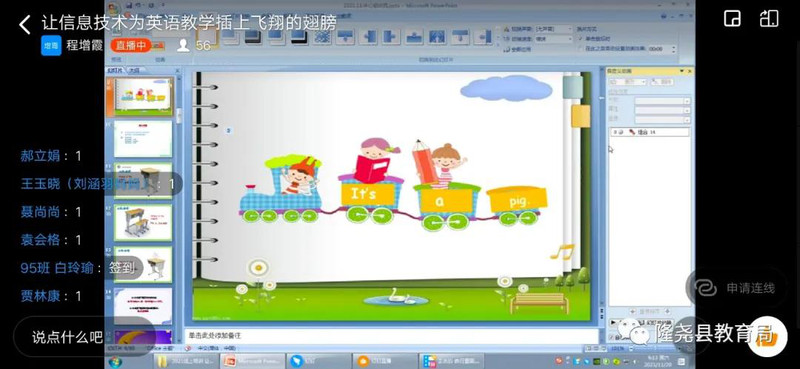The image size is (800, 369).
Task: Click the Remove button in animation pane
Action: pyautogui.click(x=662, y=82)
